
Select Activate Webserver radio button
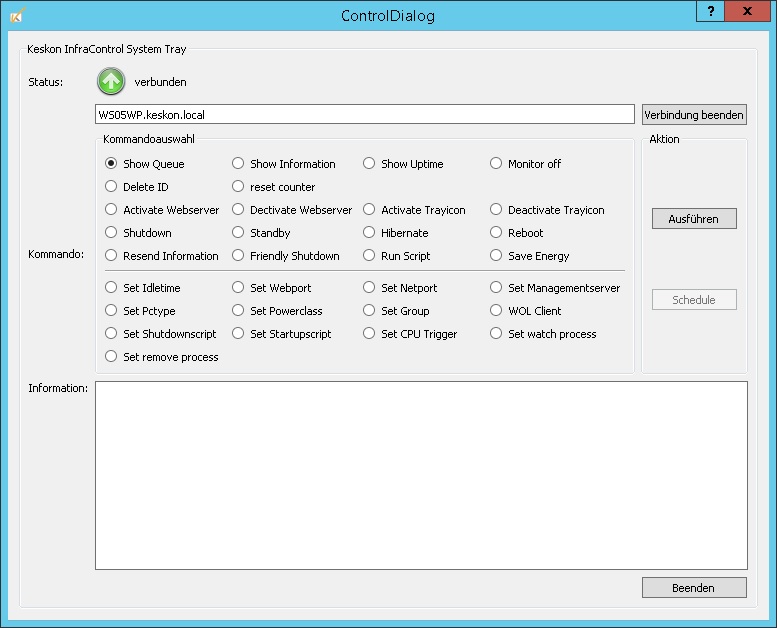pos(111,210)
